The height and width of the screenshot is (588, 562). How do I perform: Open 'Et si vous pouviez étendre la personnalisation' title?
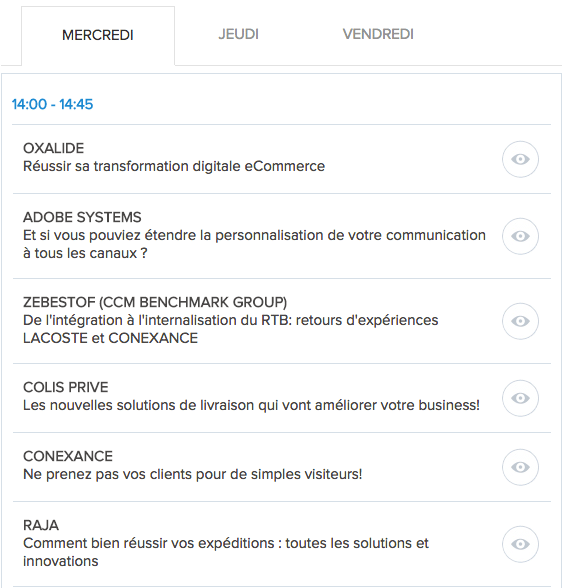tap(254, 244)
